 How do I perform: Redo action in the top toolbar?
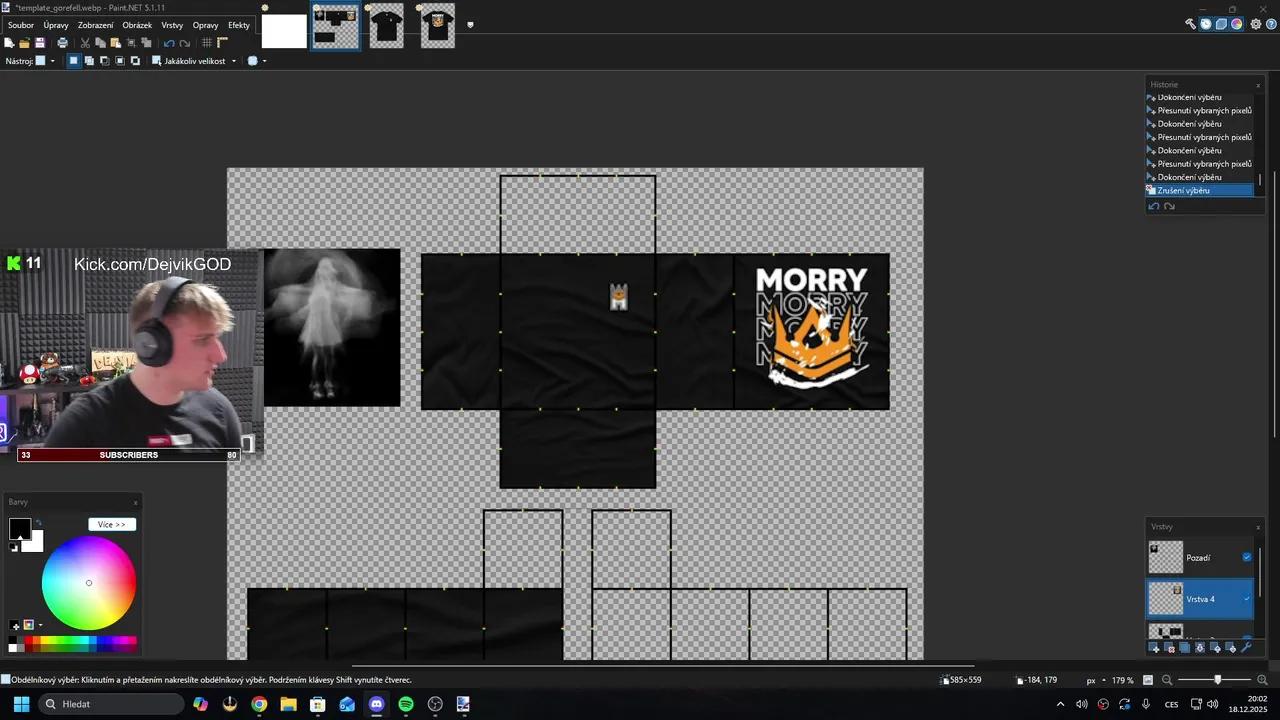coord(185,43)
